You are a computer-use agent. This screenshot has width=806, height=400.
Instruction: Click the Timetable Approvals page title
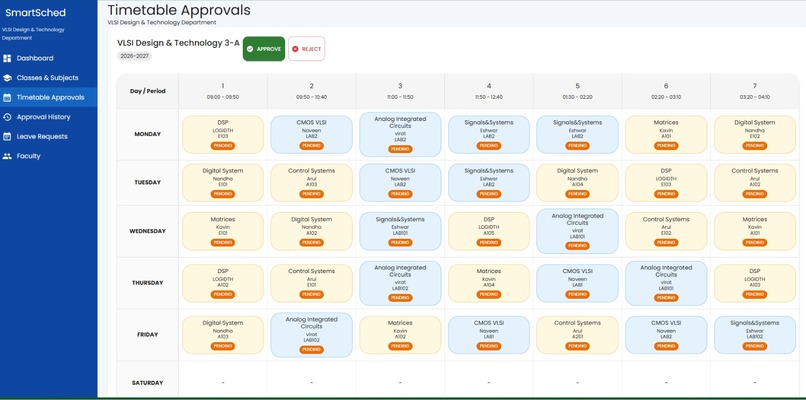click(x=179, y=10)
